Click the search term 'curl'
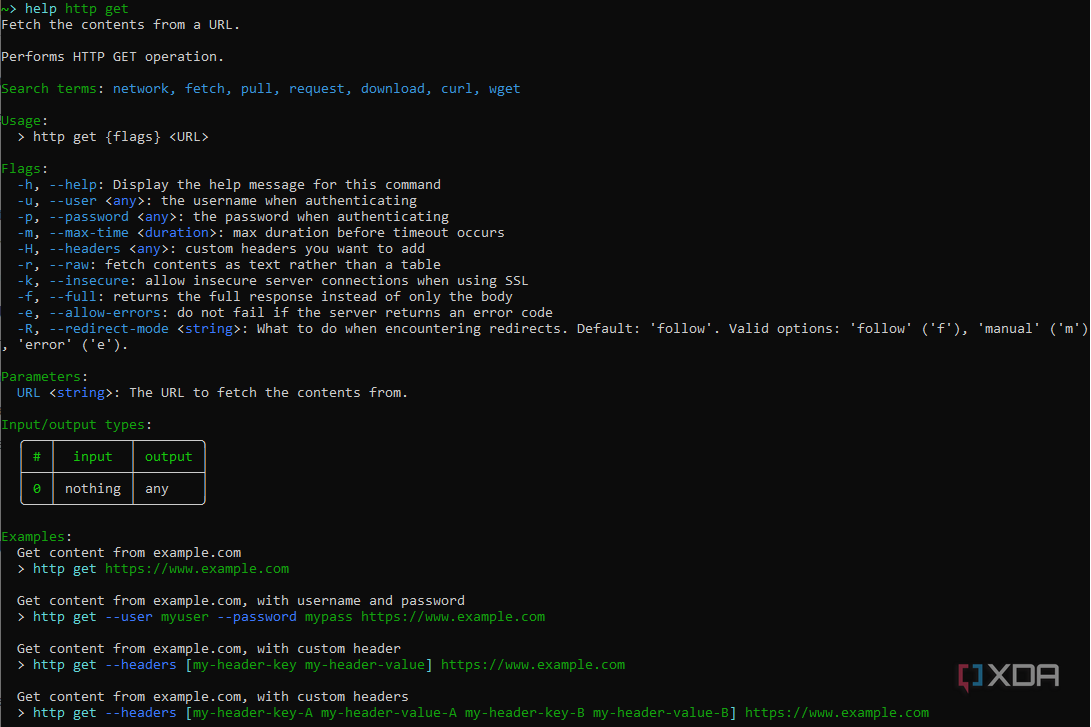This screenshot has width=1091, height=727. click(456, 88)
